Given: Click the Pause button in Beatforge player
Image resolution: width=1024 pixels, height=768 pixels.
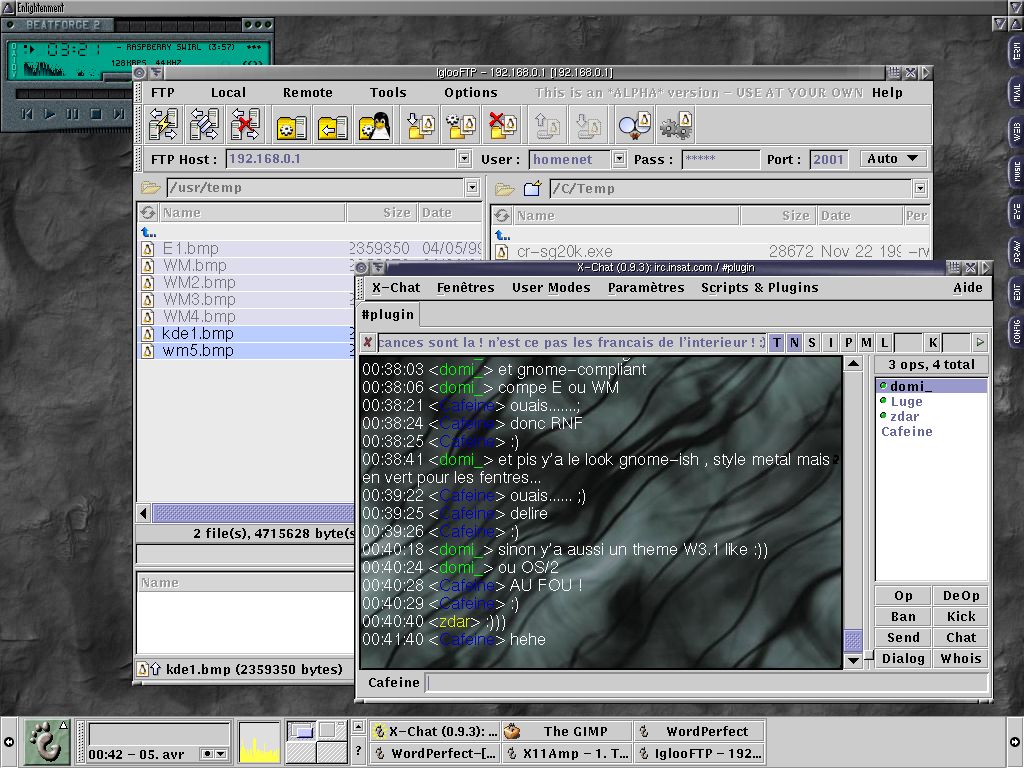Looking at the screenshot, I should (x=72, y=114).
